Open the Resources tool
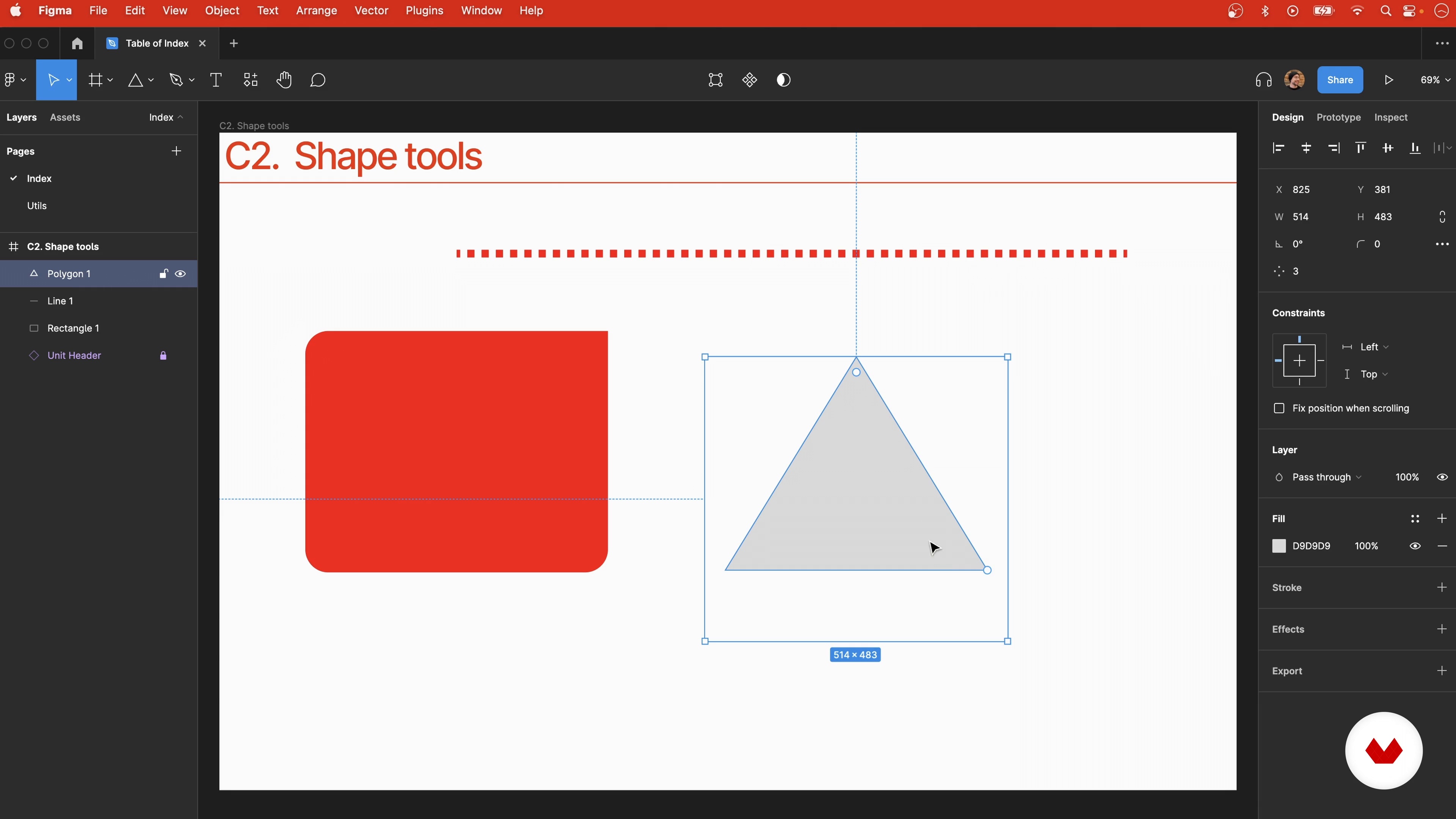Screen dimensions: 1456x819 coord(250,80)
